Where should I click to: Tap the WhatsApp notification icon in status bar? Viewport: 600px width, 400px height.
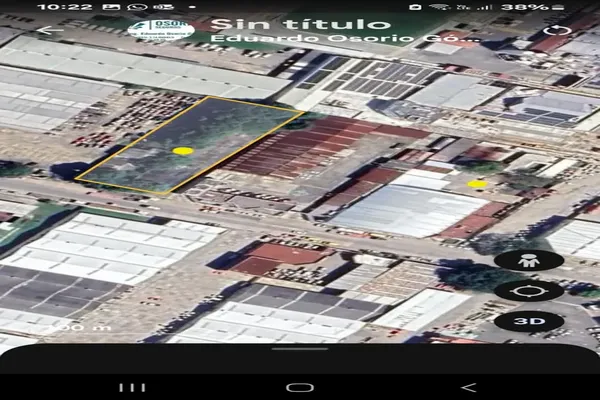(137, 6)
